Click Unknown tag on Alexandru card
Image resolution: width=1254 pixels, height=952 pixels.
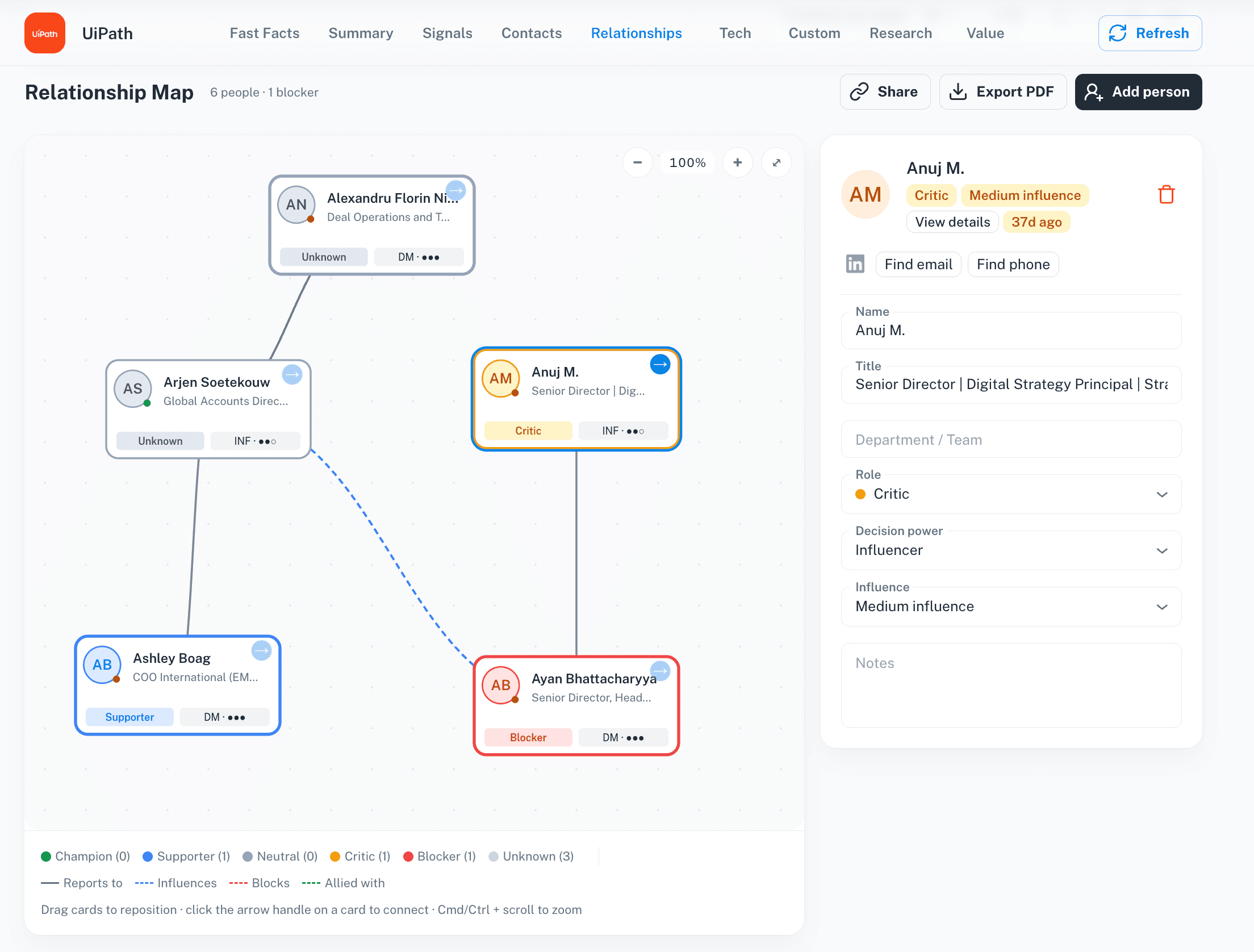324,257
